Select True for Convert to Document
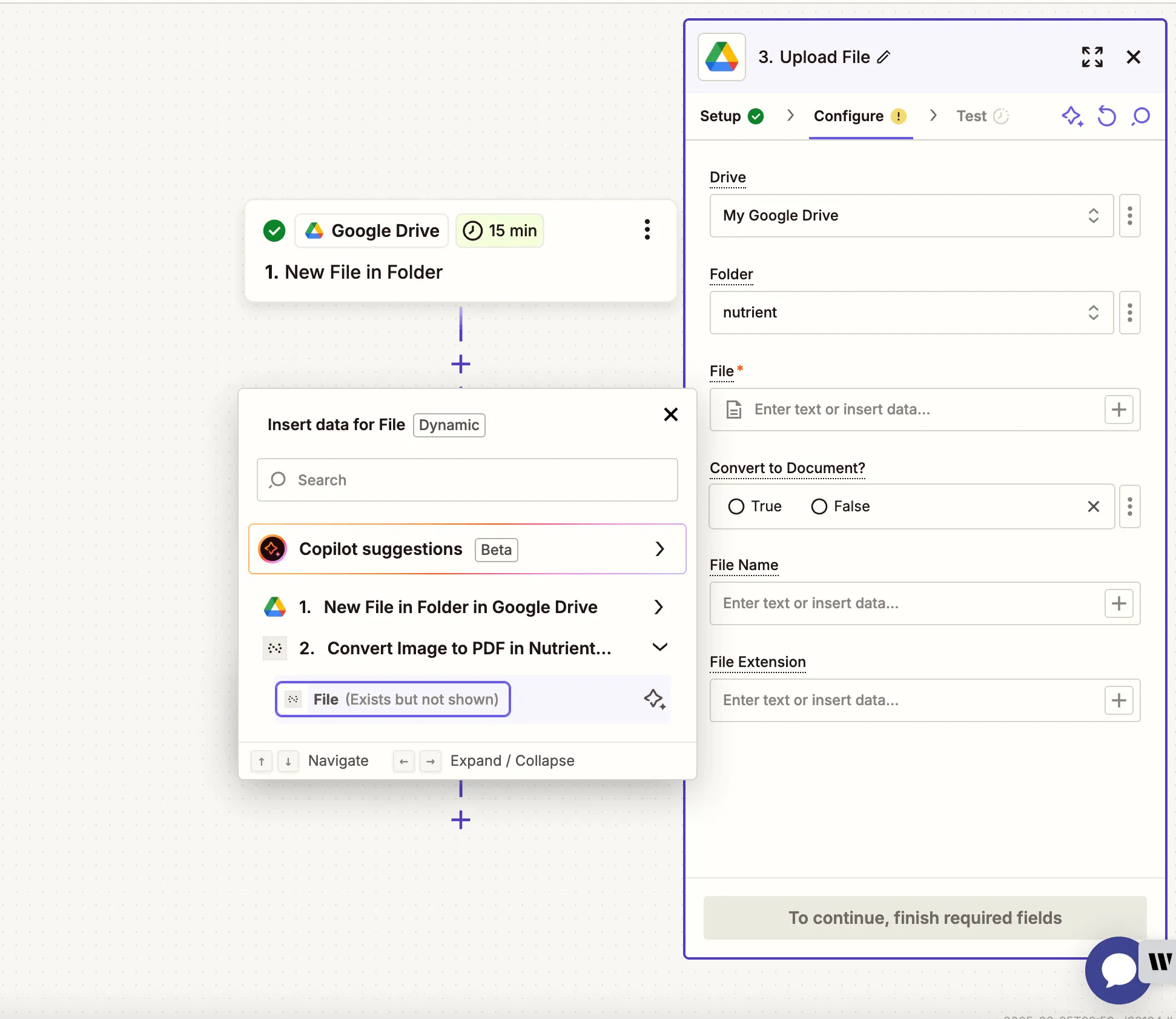This screenshot has height=1019, width=1176. [x=736, y=506]
